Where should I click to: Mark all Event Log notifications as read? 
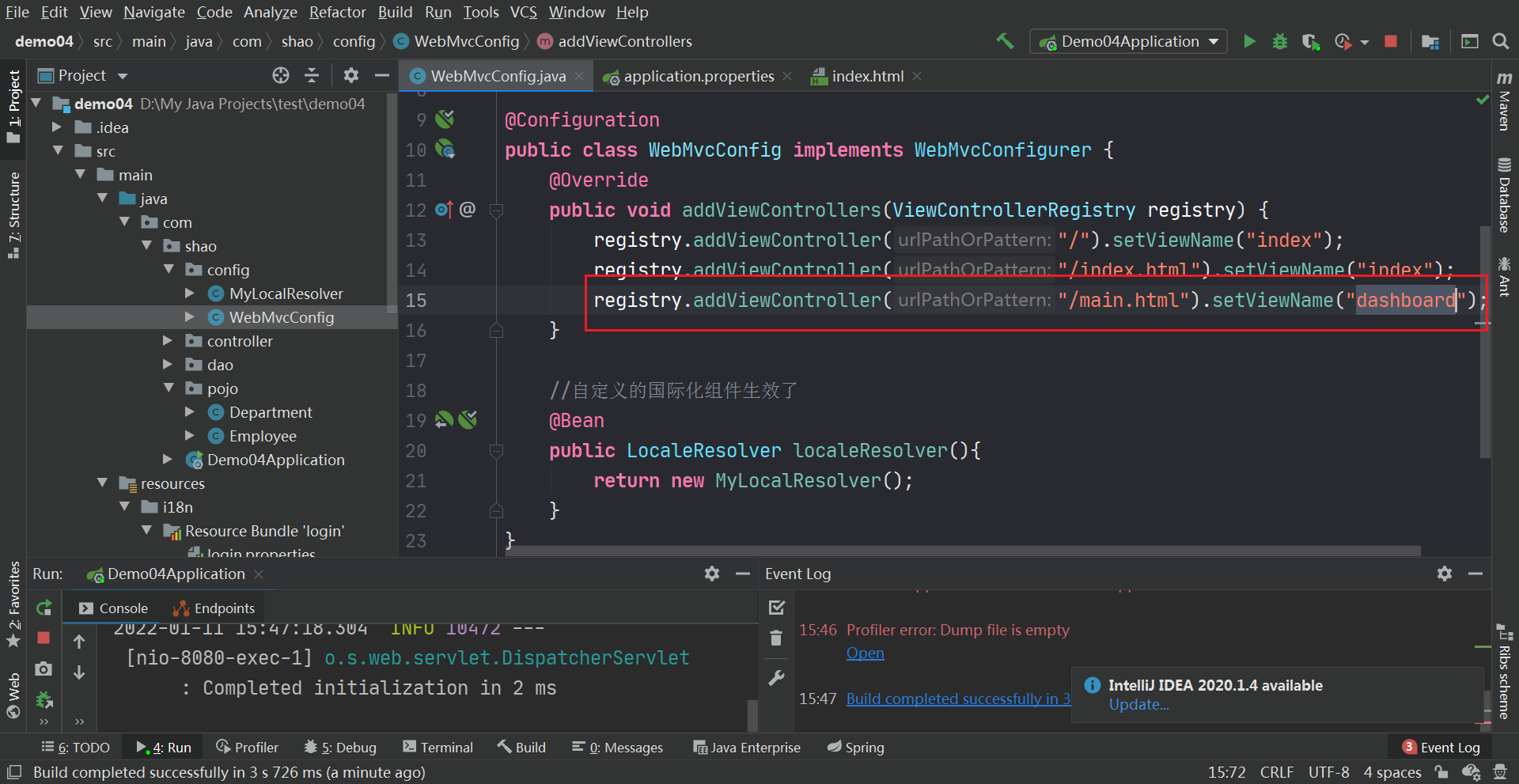(777, 608)
